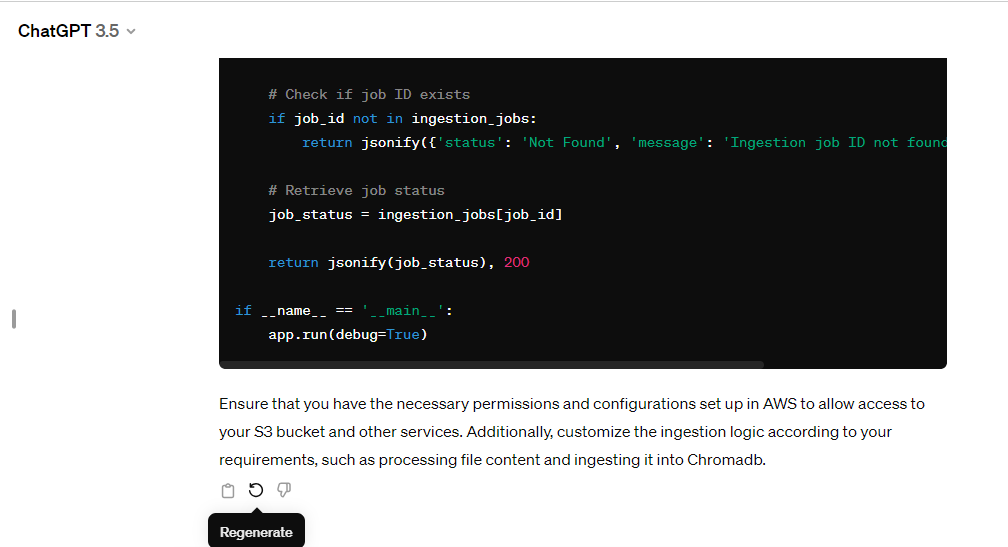This screenshot has width=1008, height=547.
Task: Click the 'job_status = ingestion_jobs[job_id]' line
Action: tap(415, 215)
